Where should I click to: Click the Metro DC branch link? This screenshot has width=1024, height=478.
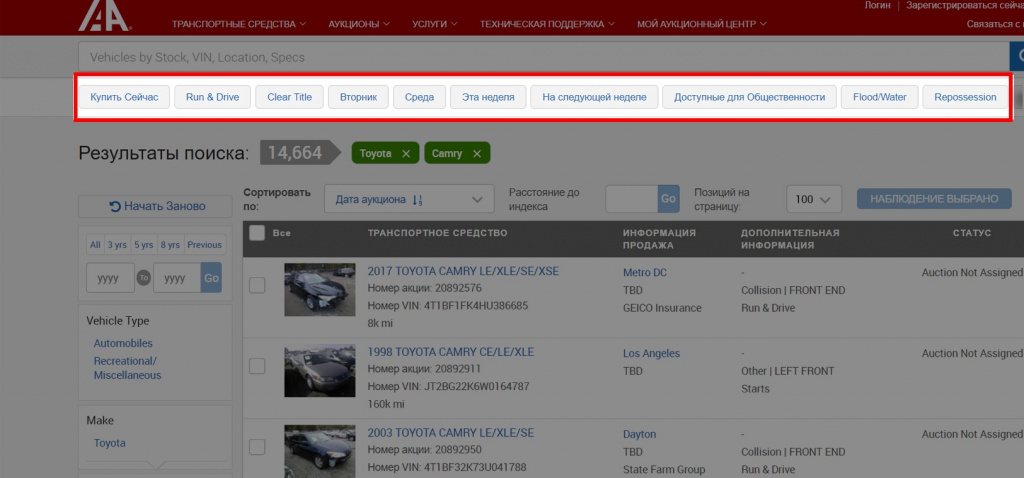pos(645,272)
